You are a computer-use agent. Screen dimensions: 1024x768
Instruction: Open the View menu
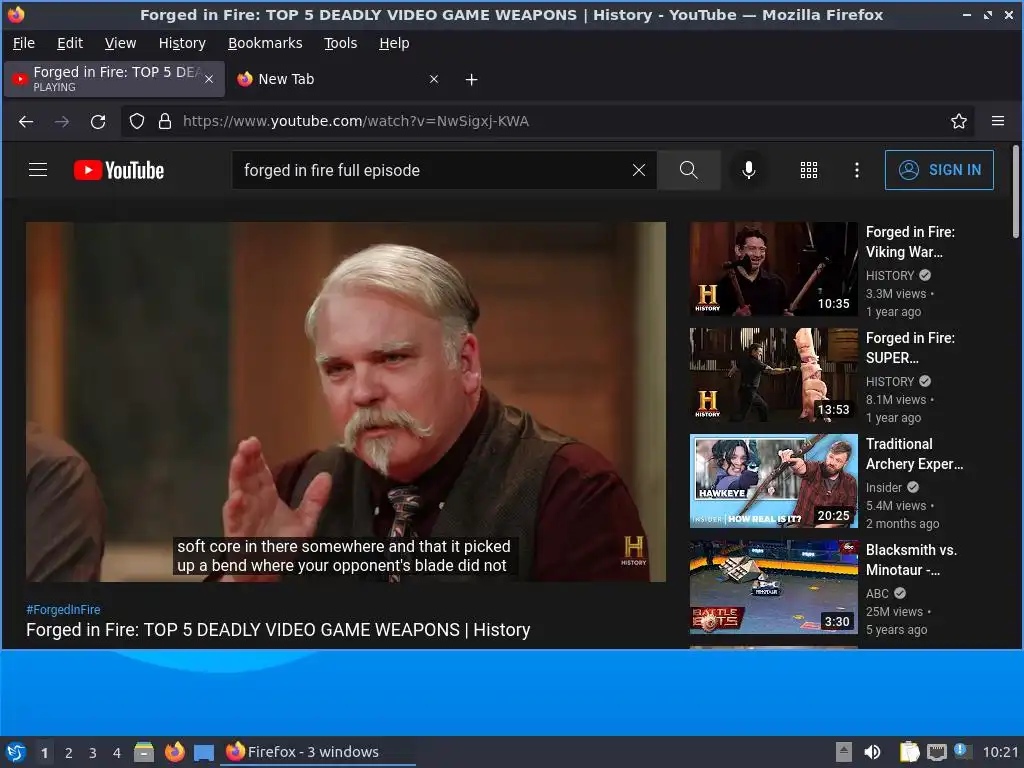tap(120, 43)
